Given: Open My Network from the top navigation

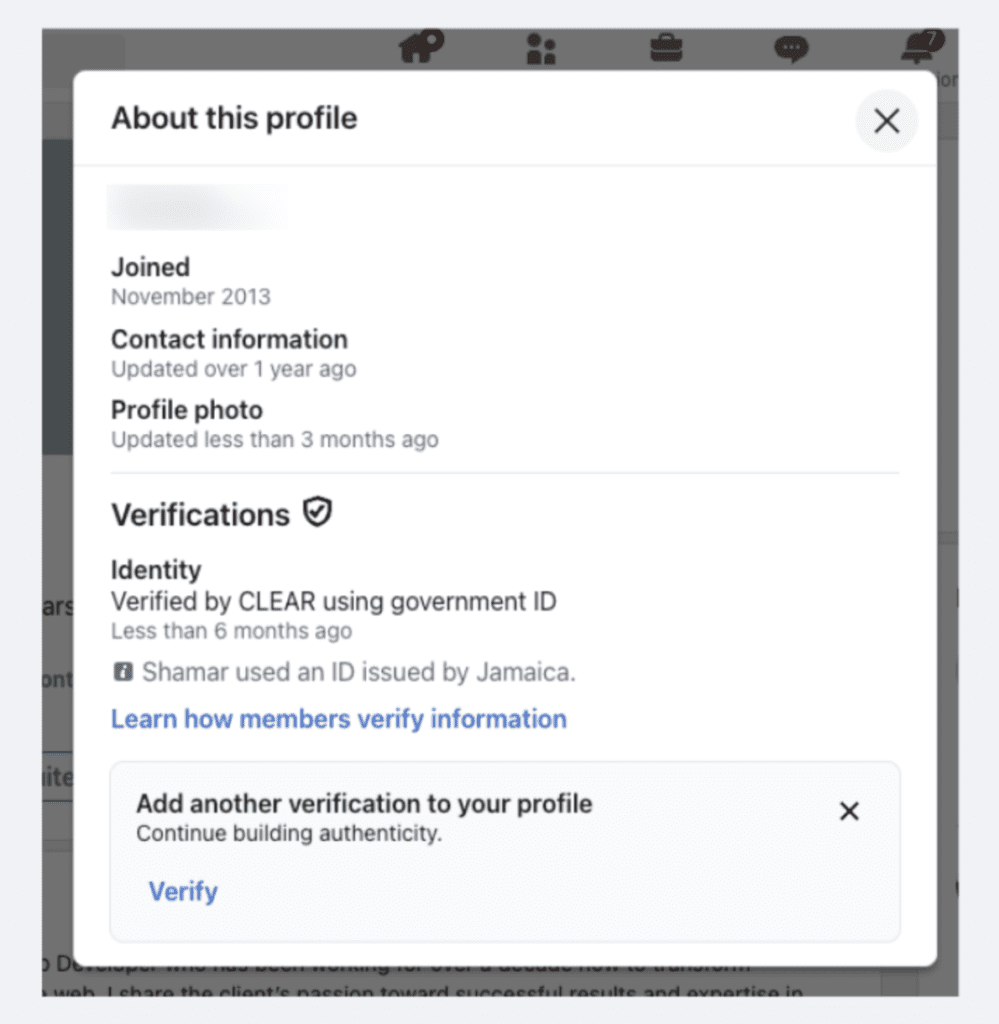Looking at the screenshot, I should pos(541,48).
